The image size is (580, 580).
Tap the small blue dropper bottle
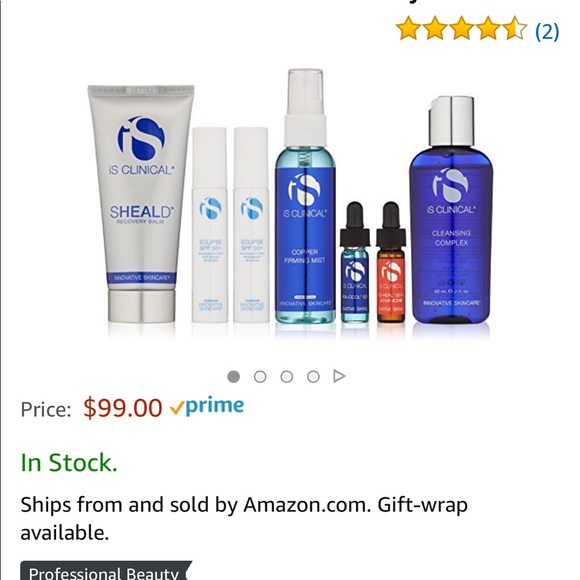pos(355,263)
